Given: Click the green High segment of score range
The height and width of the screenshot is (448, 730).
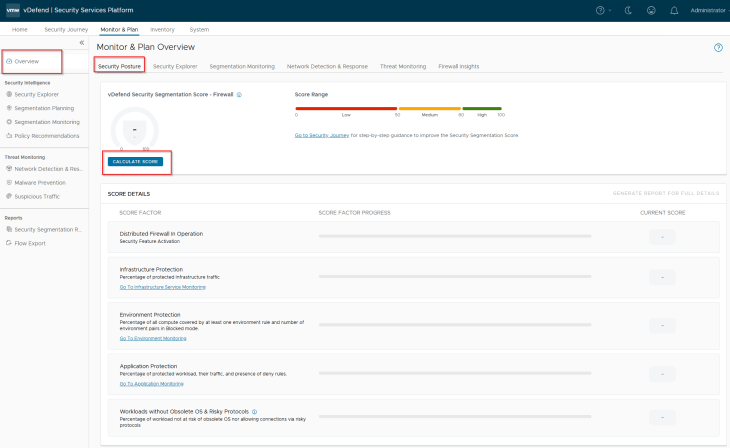Looking at the screenshot, I should (482, 107).
